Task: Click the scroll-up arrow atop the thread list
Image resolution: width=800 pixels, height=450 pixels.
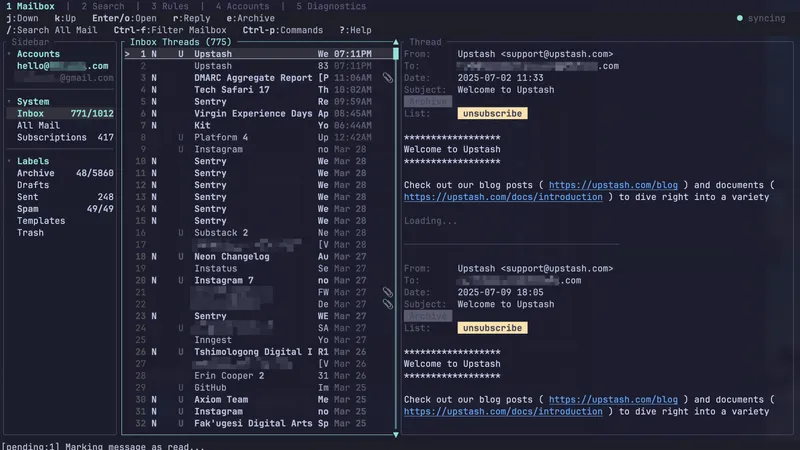Action: click(396, 44)
